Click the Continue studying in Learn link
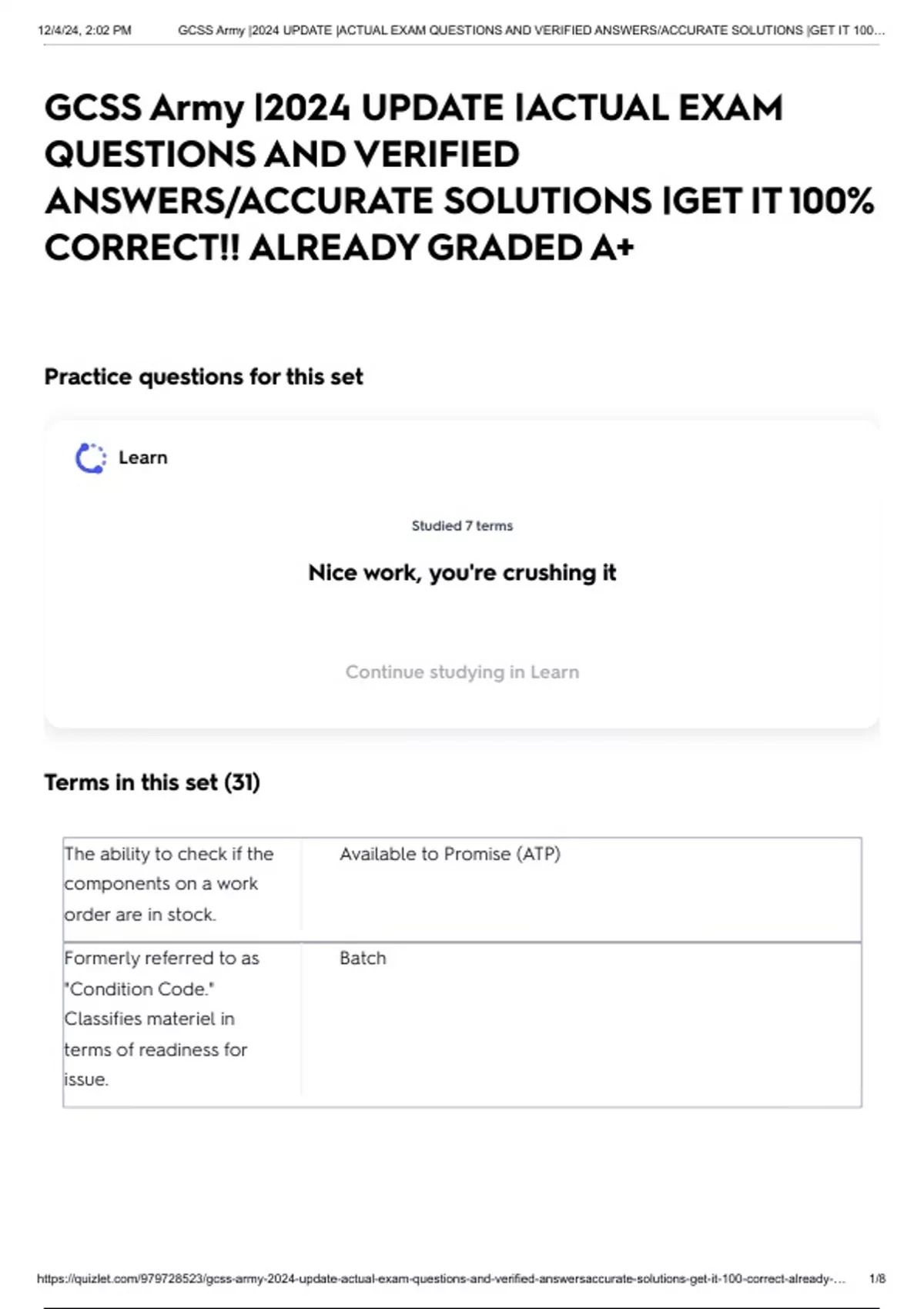This screenshot has width=924, height=1309. 462,672
